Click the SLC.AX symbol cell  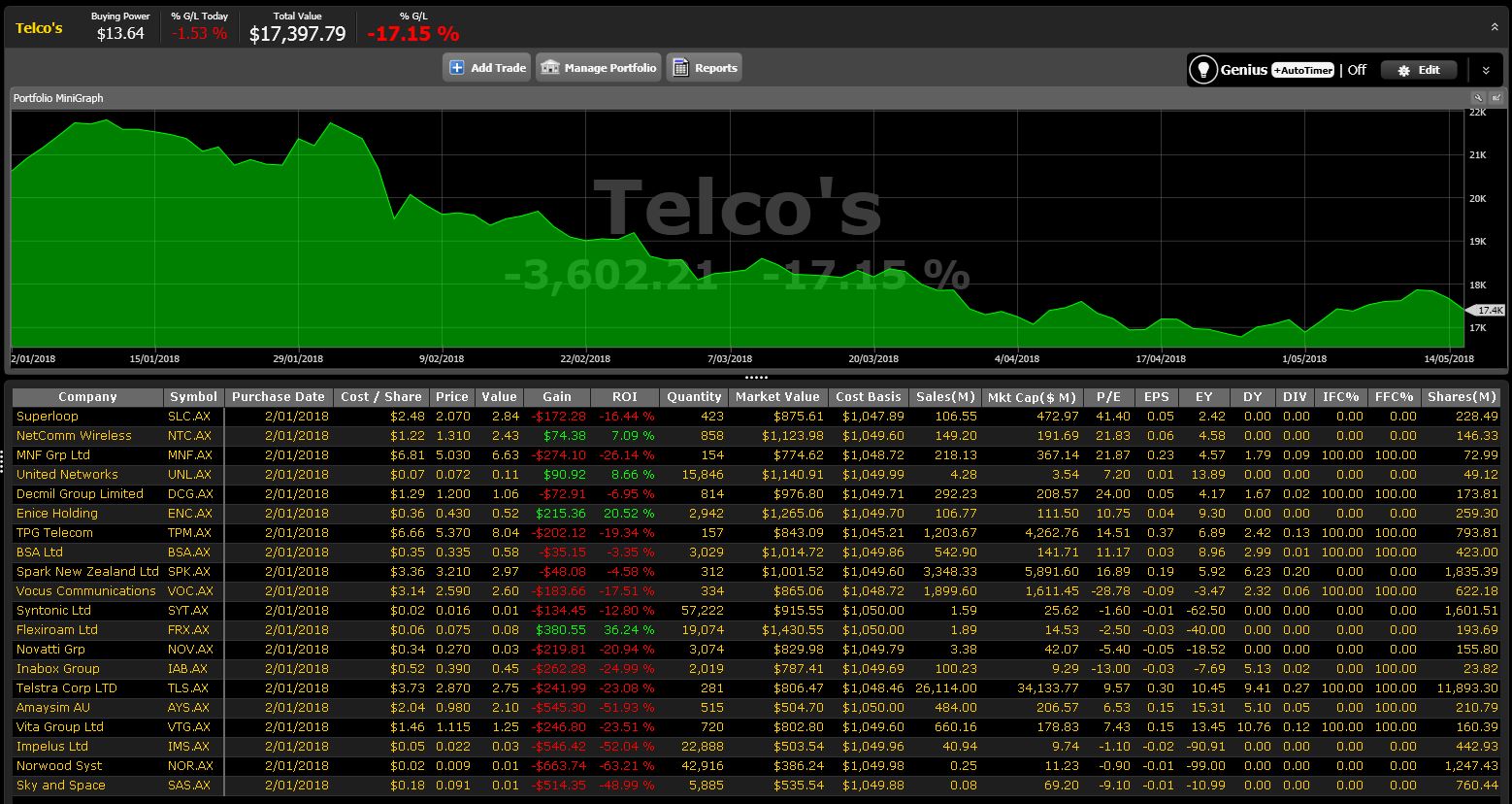[194, 416]
